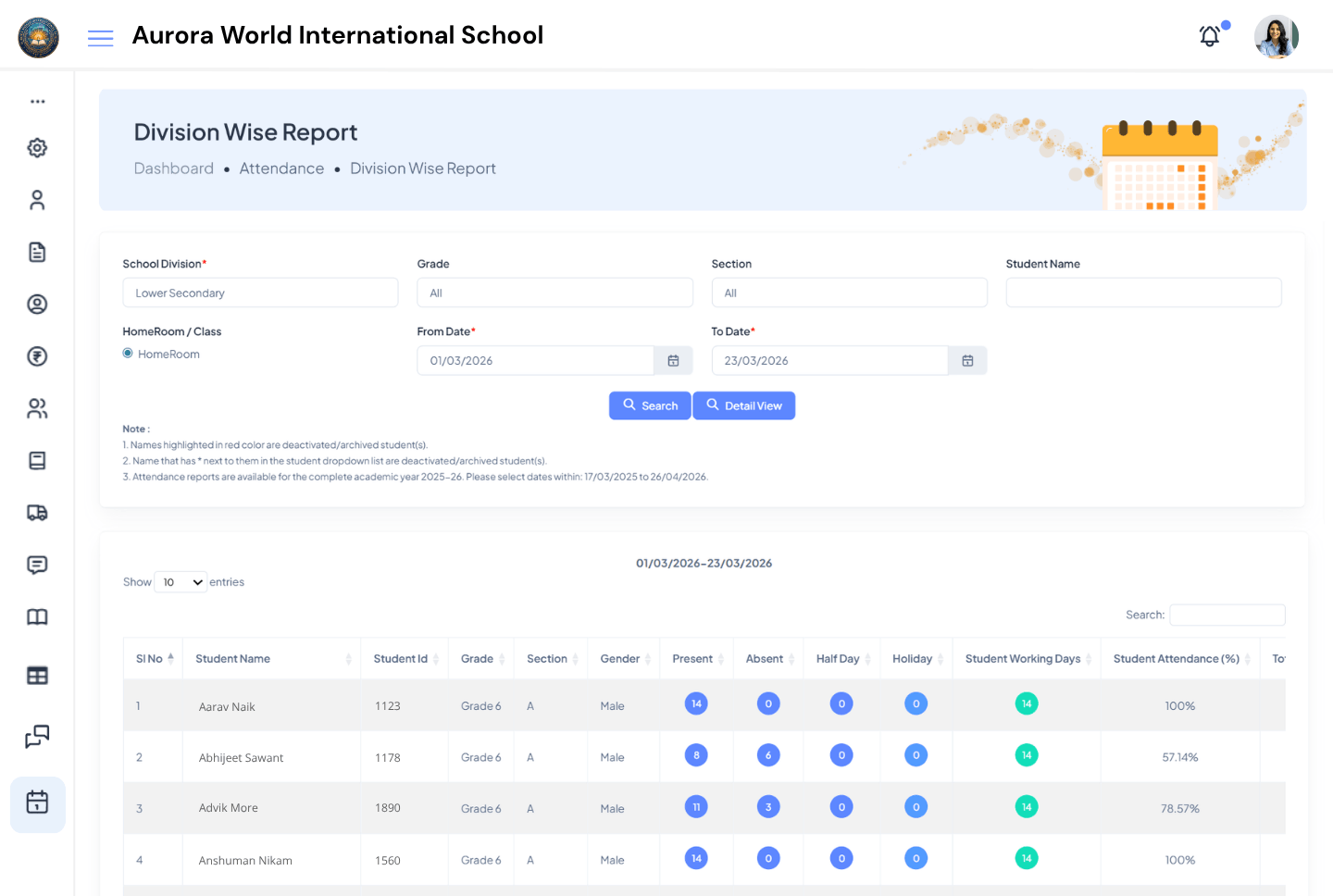Image resolution: width=1333 pixels, height=896 pixels.
Task: Open the Grade dropdown showing All
Action: [x=554, y=292]
